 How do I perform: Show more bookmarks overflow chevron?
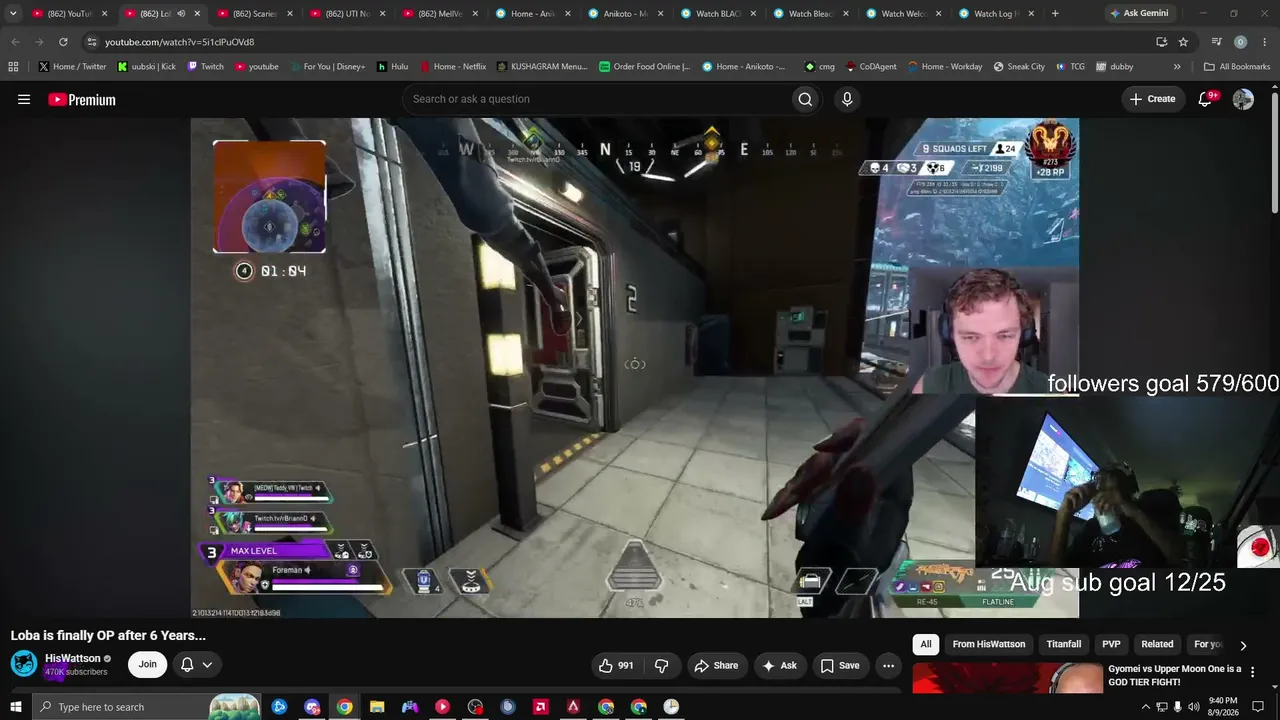pos(1177,67)
